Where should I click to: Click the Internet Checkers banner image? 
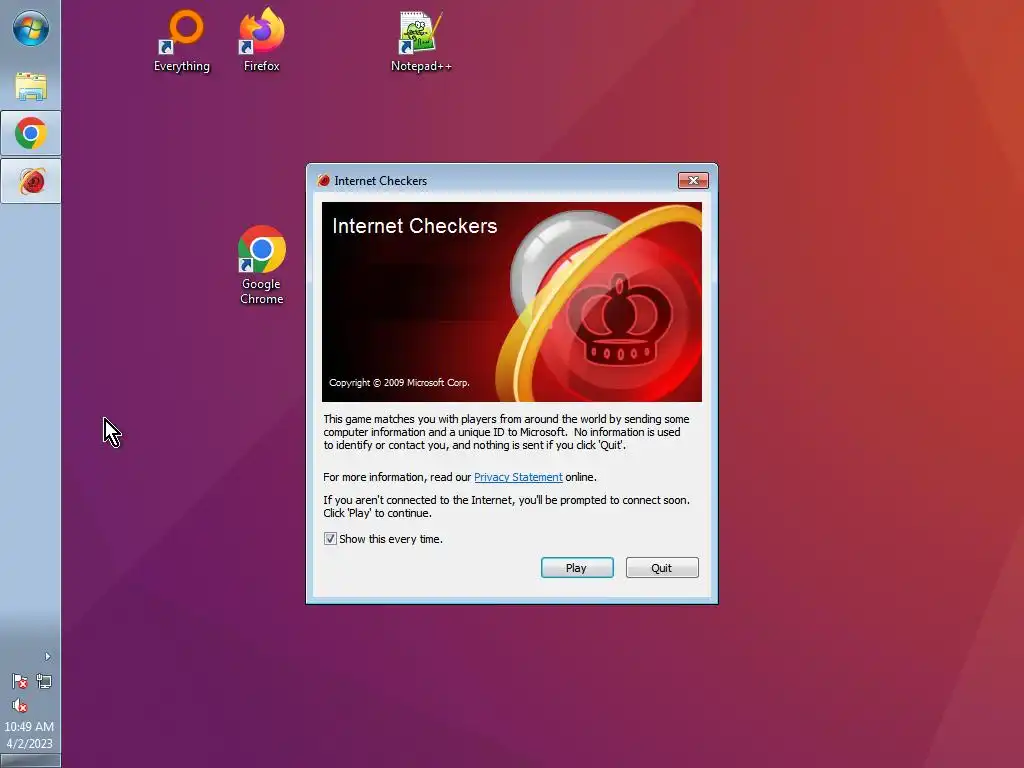click(511, 302)
